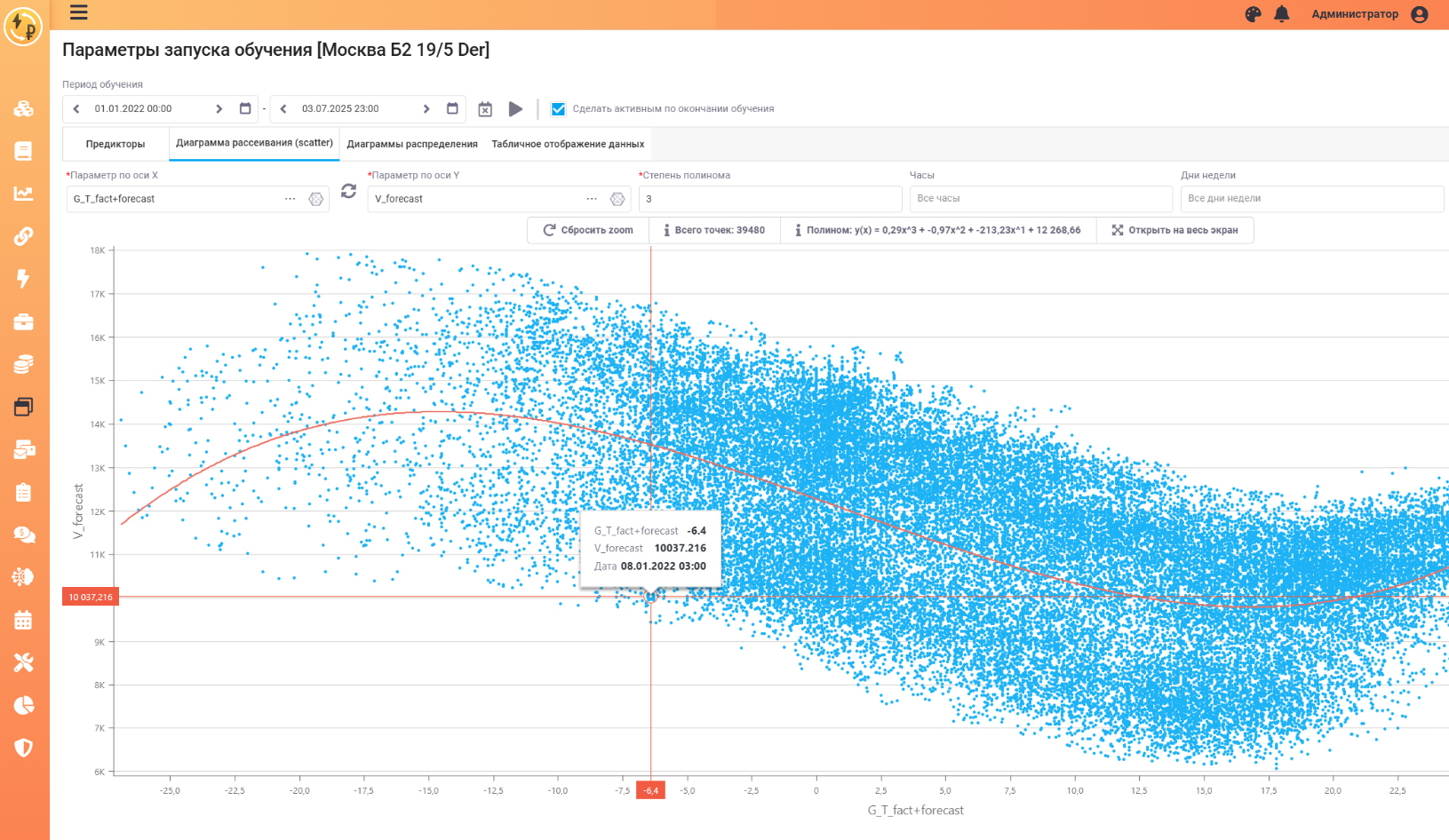Open the lightning bolt sidebar section
Viewport: 1449px width, 840px height.
click(24, 279)
